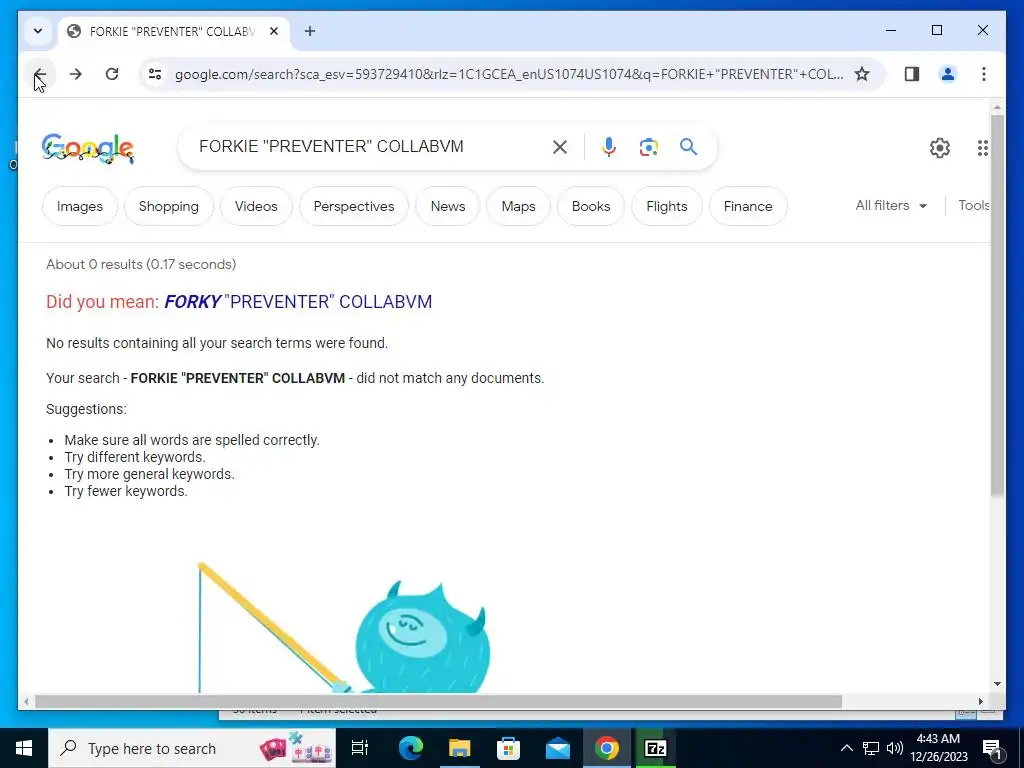Image resolution: width=1024 pixels, height=768 pixels.
Task: Reload the Google search page
Action: pyautogui.click(x=112, y=74)
